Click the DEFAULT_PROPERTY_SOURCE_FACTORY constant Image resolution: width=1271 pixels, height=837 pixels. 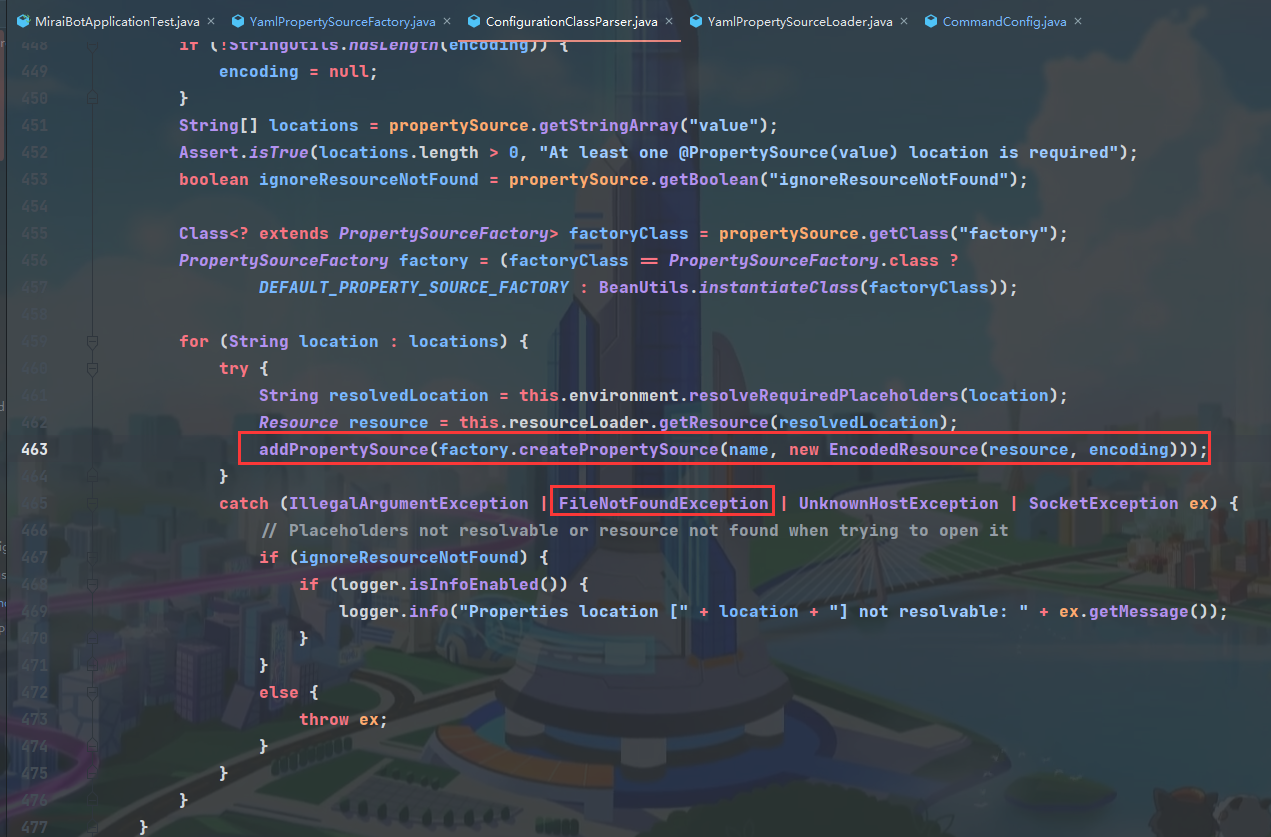(414, 287)
